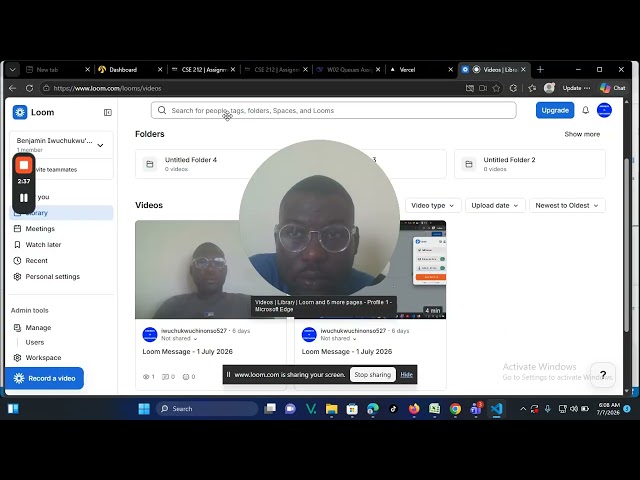The height and width of the screenshot is (480, 640).
Task: Switch to the New tab browser tab
Action: click(53, 70)
